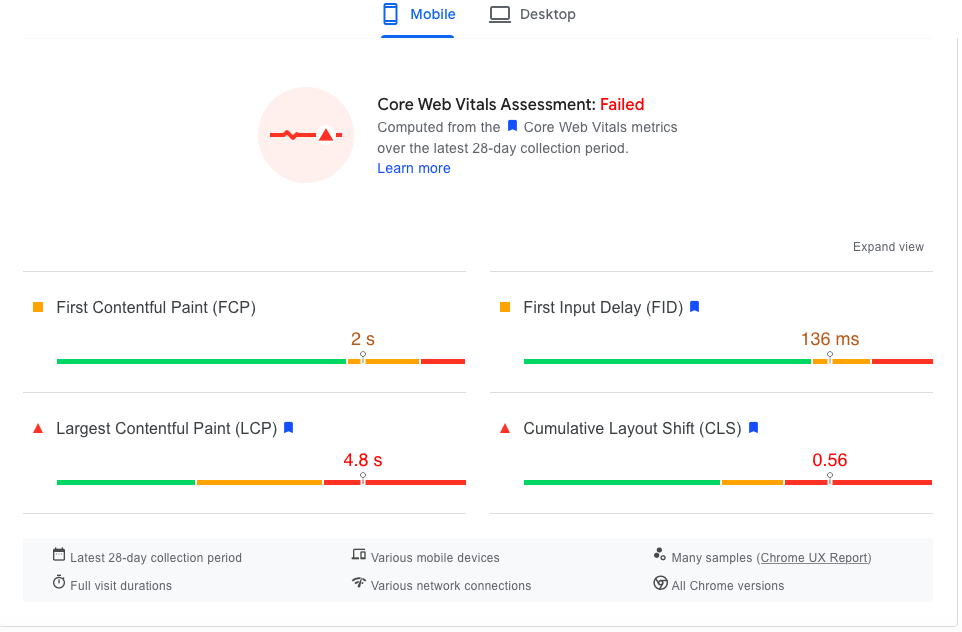
Task: Click the bookmark icon beside First Input Delay
Action: [695, 307]
